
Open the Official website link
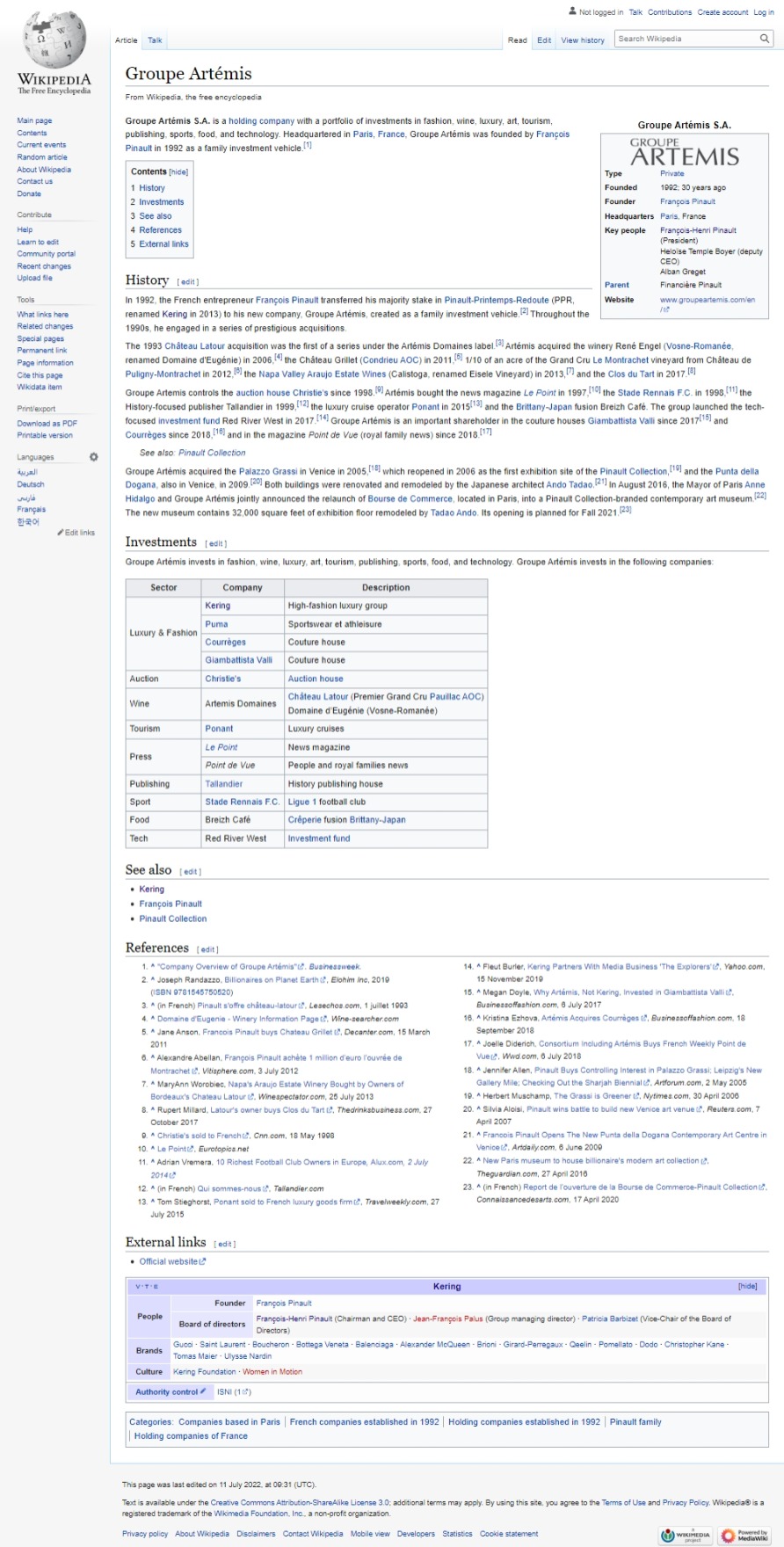pyautogui.click(x=172, y=1261)
